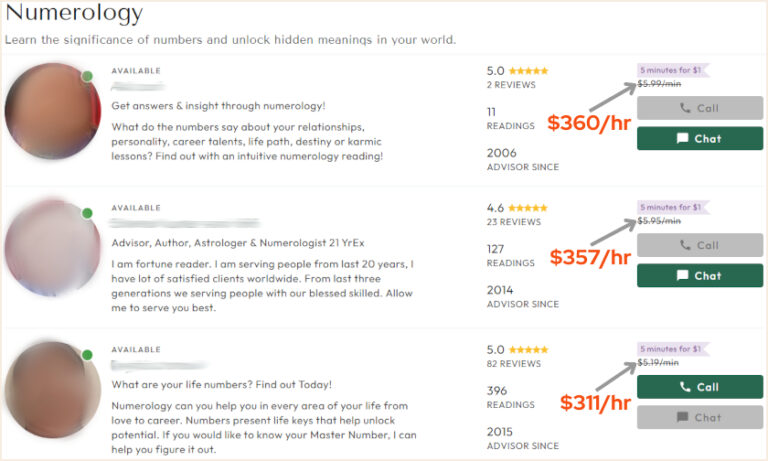The image size is (768, 461).
Task: Click the first '5 minutes for $1' offer badge
Action: [x=673, y=69]
